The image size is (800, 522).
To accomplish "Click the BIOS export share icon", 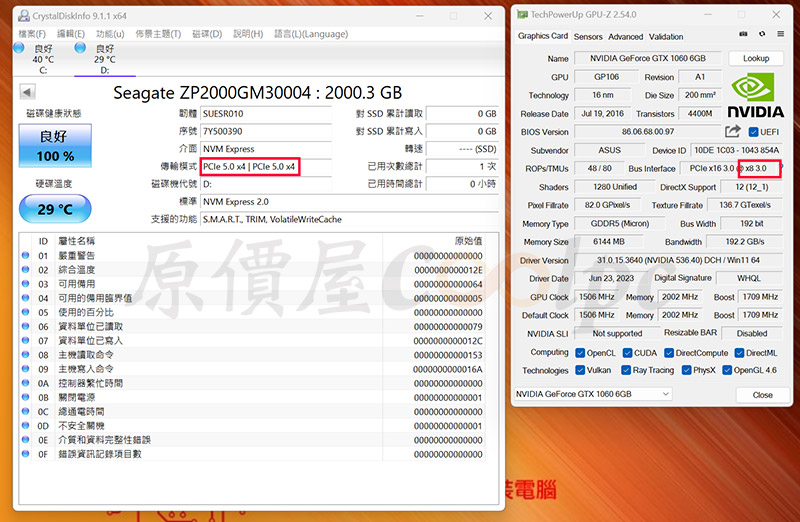I will point(732,132).
